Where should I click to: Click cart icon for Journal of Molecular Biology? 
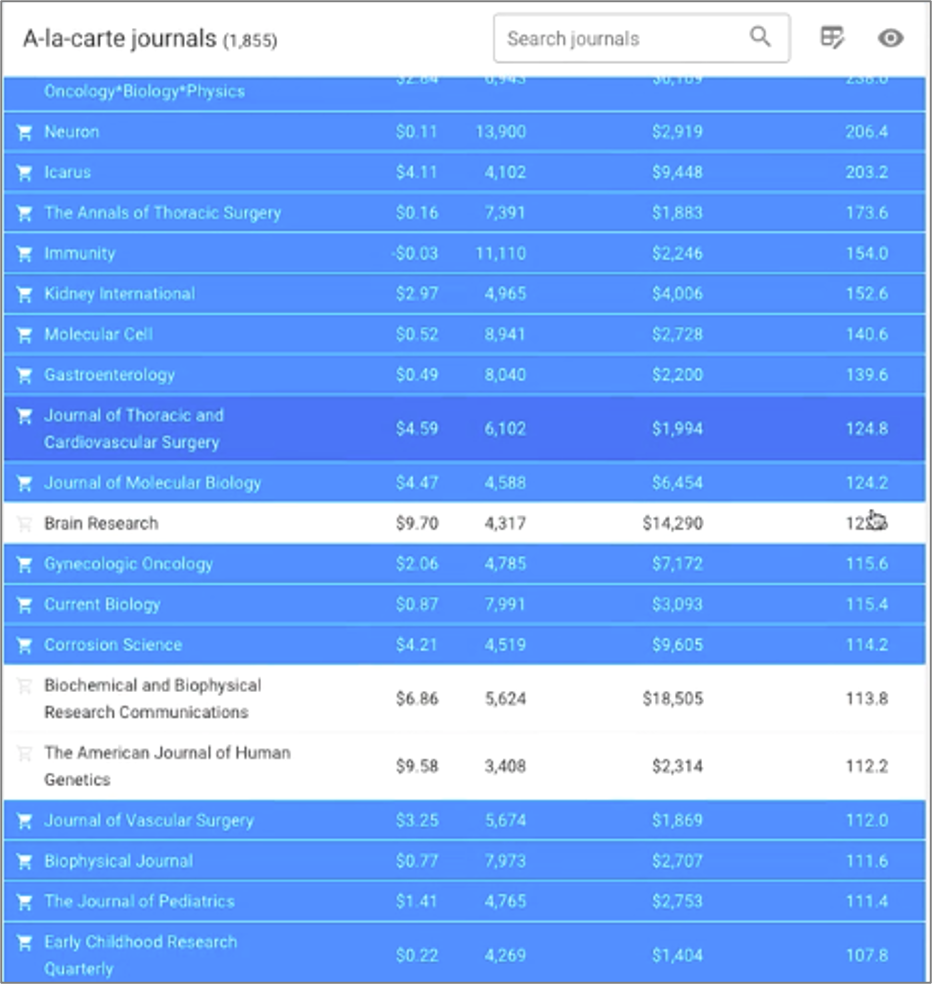pos(24,483)
